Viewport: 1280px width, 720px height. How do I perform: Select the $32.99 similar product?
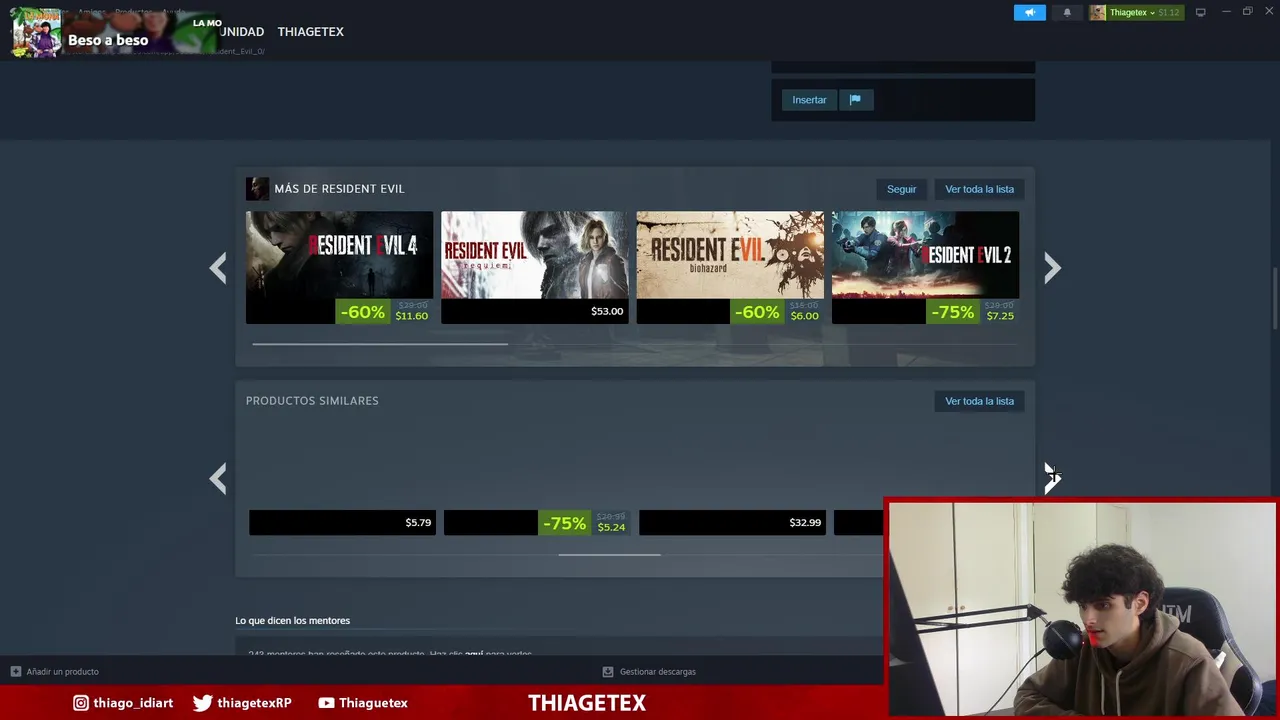coord(732,522)
